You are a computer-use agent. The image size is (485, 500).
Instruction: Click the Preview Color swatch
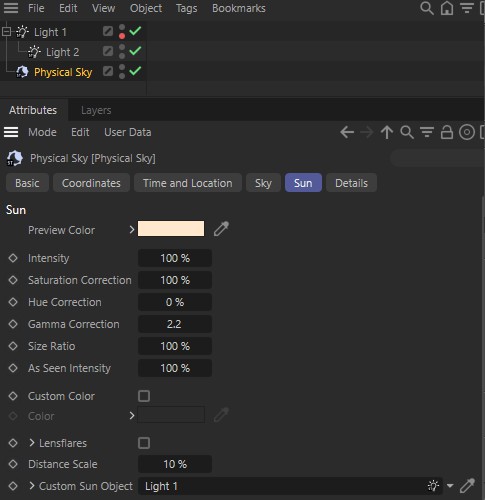171,229
